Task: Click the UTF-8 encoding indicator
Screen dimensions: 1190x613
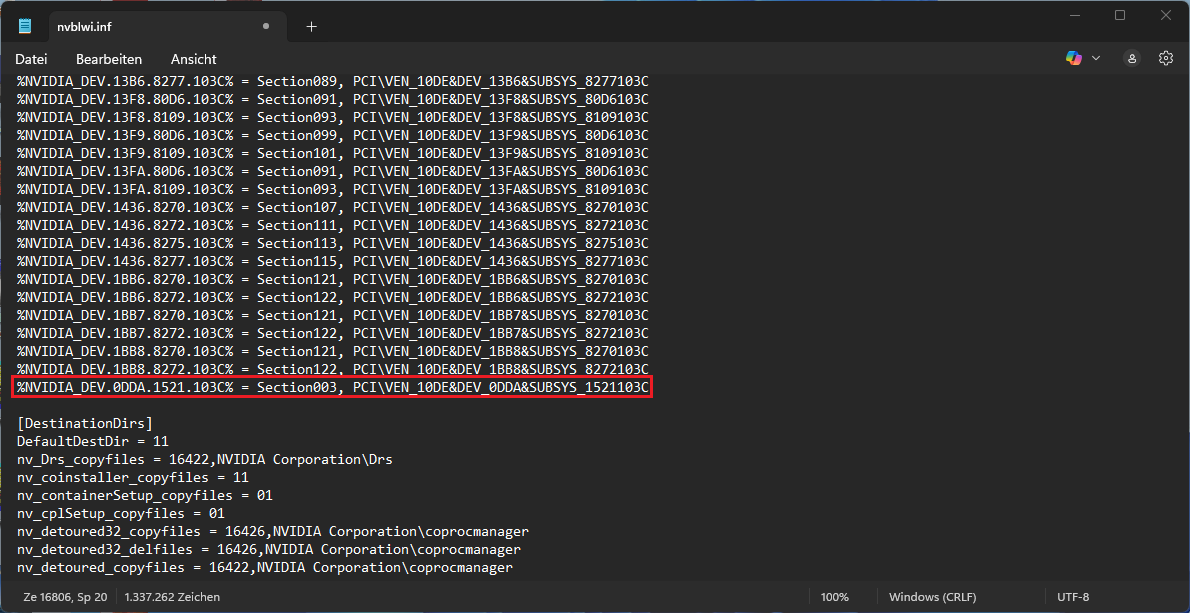Action: pos(1072,596)
